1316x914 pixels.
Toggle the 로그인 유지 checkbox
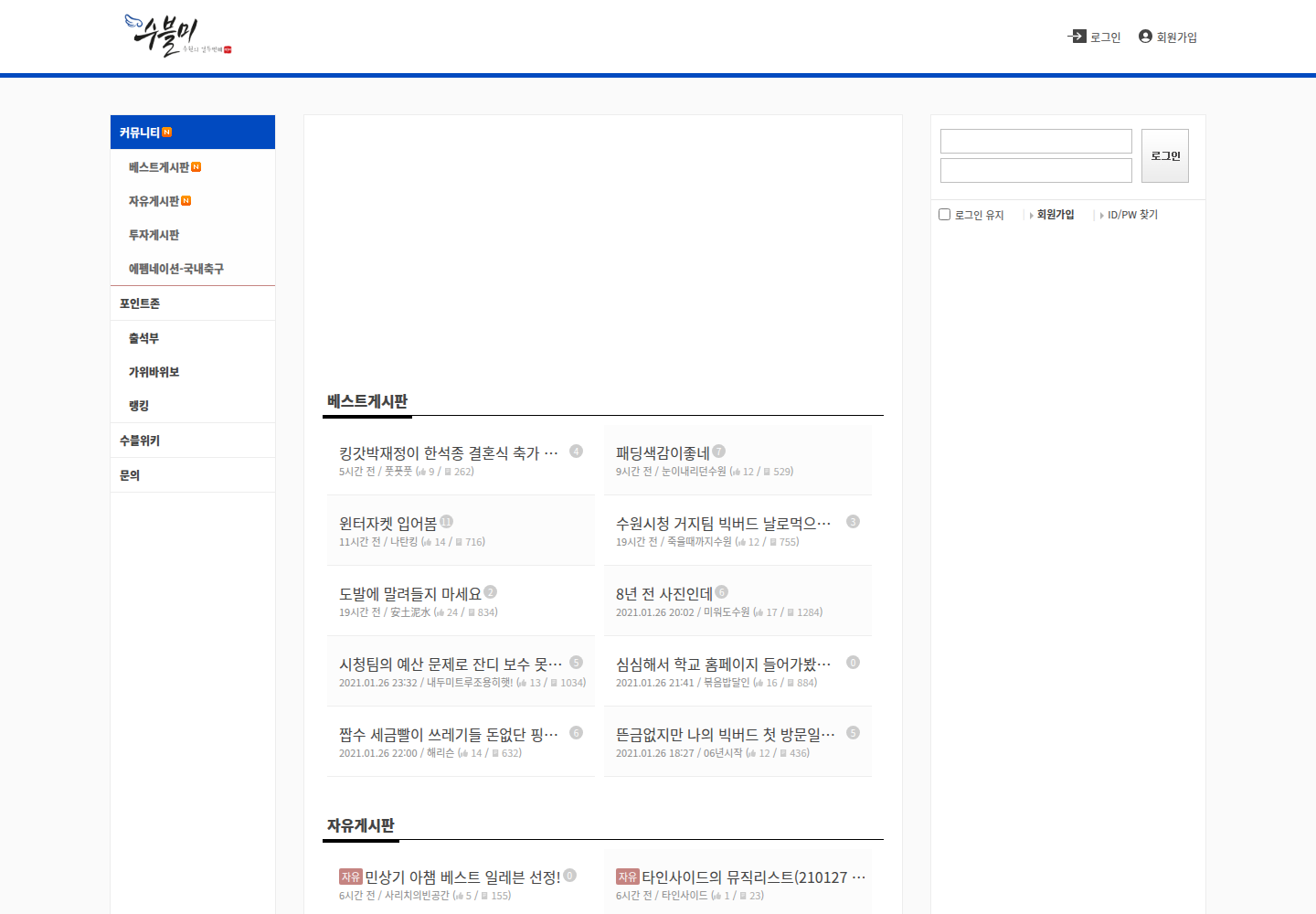click(x=945, y=215)
